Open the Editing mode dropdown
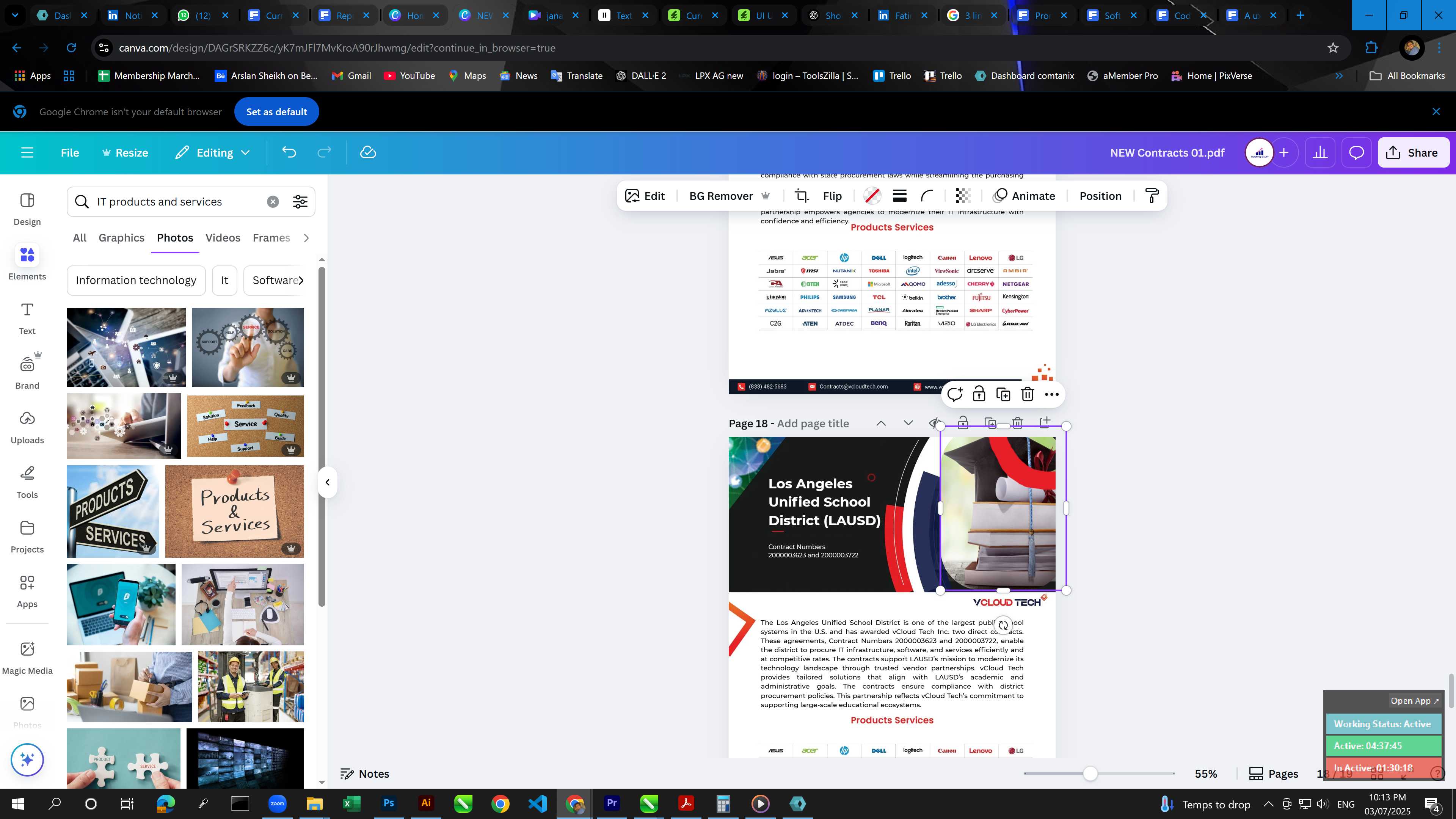This screenshot has height=819, width=1456. 212,152
